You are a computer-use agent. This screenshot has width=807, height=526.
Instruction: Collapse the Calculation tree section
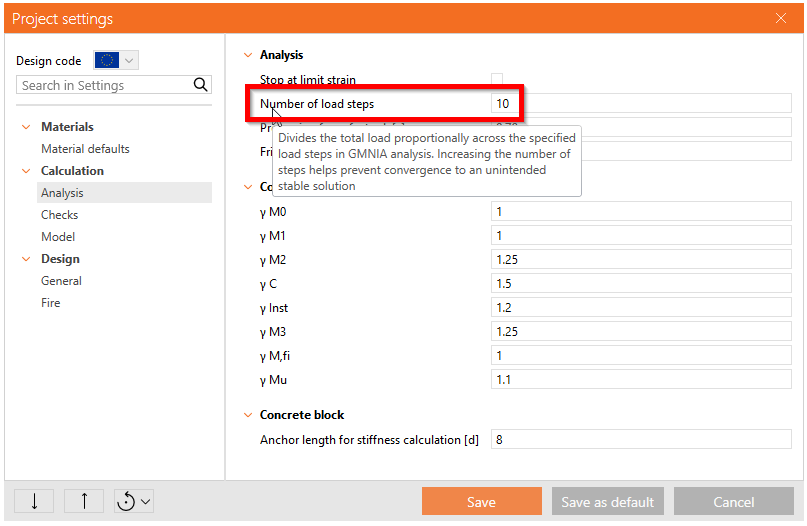pos(26,171)
